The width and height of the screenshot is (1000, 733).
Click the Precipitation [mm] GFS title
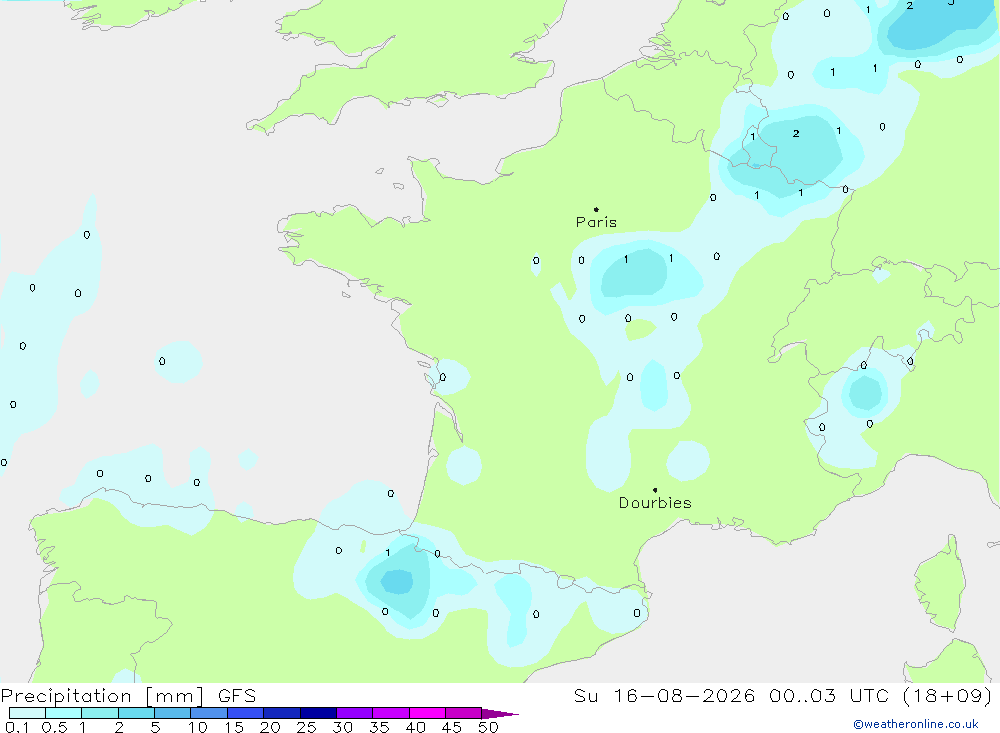(x=128, y=695)
